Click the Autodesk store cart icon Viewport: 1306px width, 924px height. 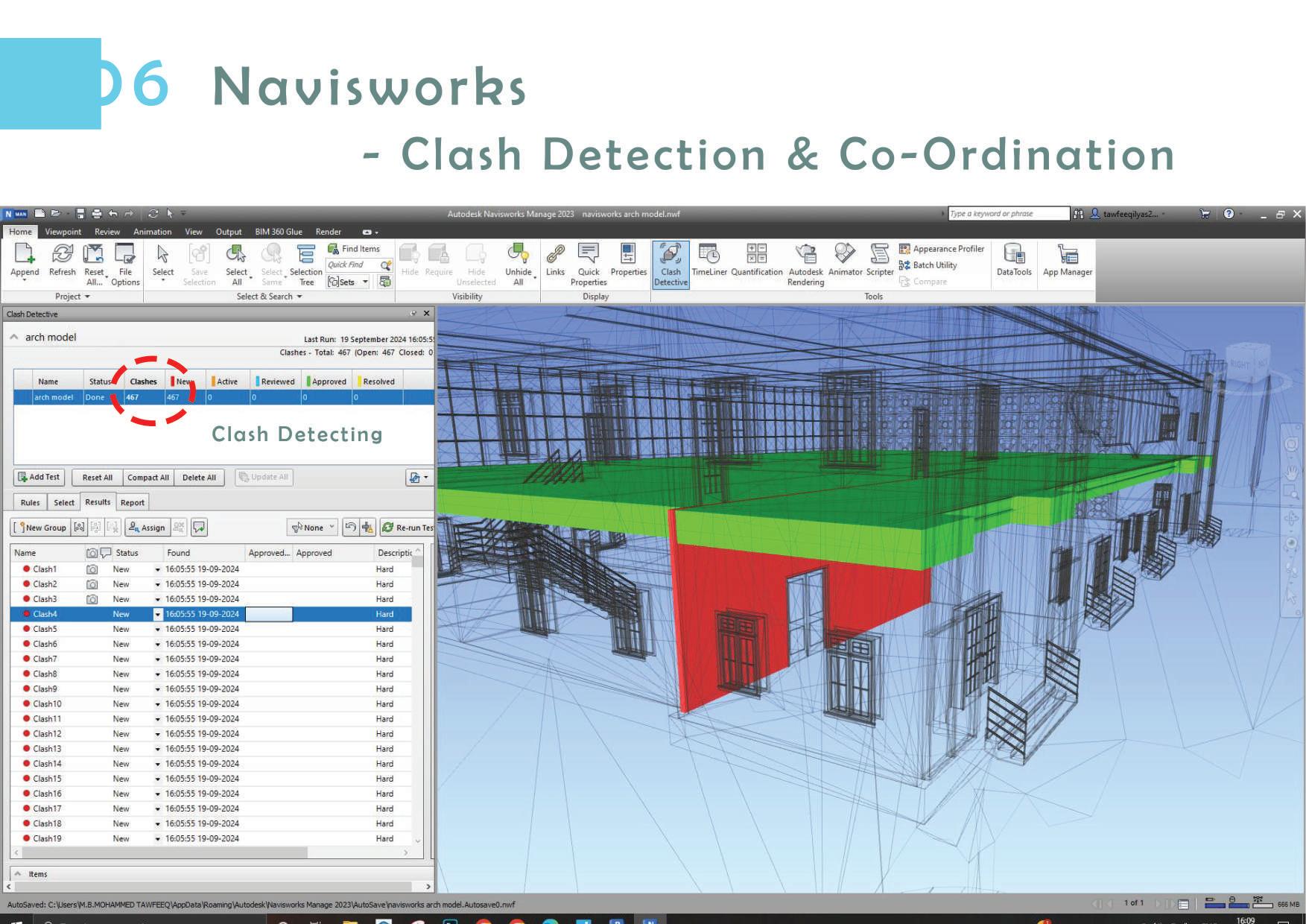click(x=1205, y=214)
